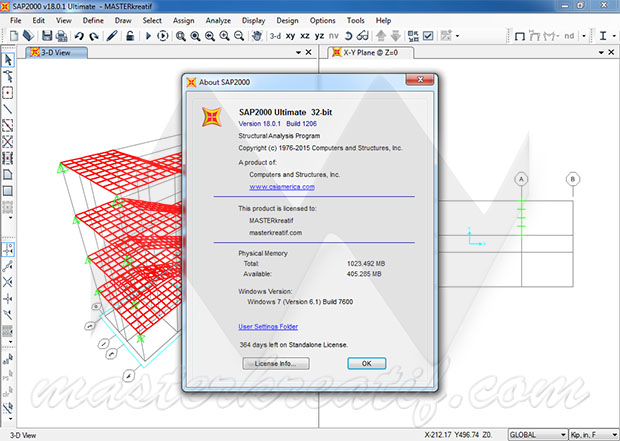
Task: Select the pointer selection tool in left toolbar
Action: [8, 60]
